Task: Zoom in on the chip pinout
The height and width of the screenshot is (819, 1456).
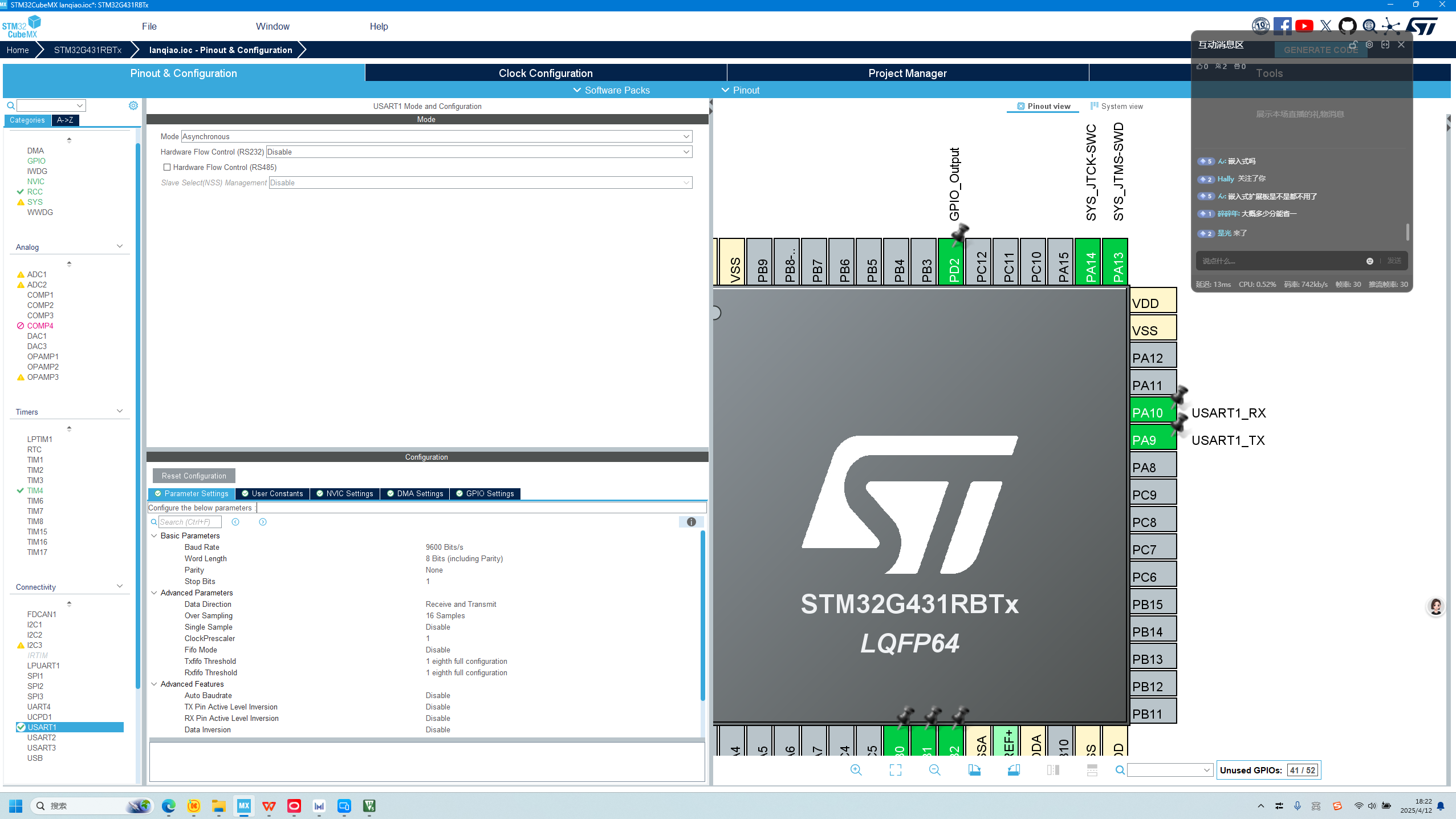Action: pyautogui.click(x=856, y=770)
